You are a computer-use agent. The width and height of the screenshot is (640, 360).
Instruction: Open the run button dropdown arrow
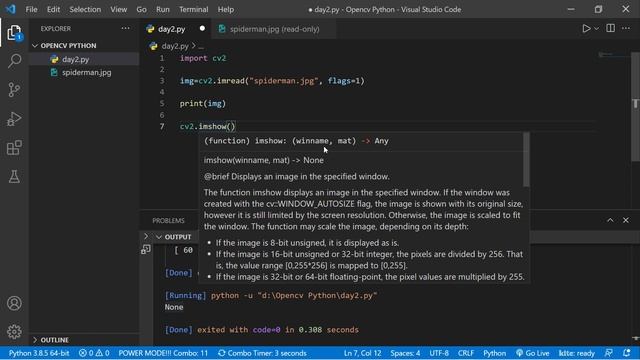(596, 29)
